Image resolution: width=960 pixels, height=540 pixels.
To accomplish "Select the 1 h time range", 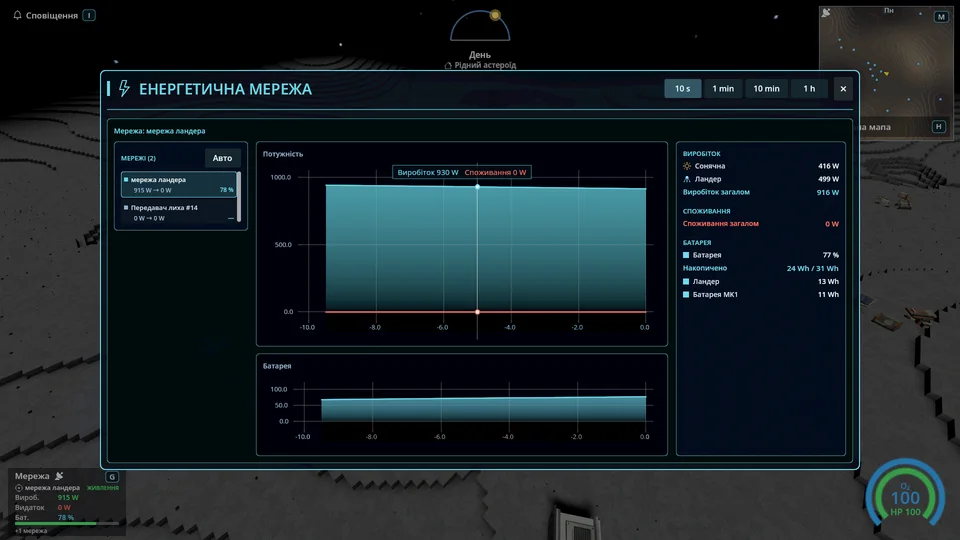I will click(809, 89).
